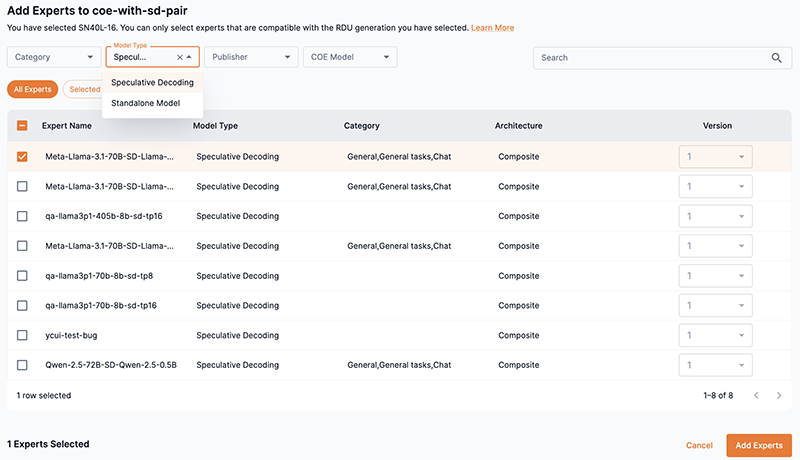
Task: Check the ycui-test-bug row checkbox
Action: 23,335
